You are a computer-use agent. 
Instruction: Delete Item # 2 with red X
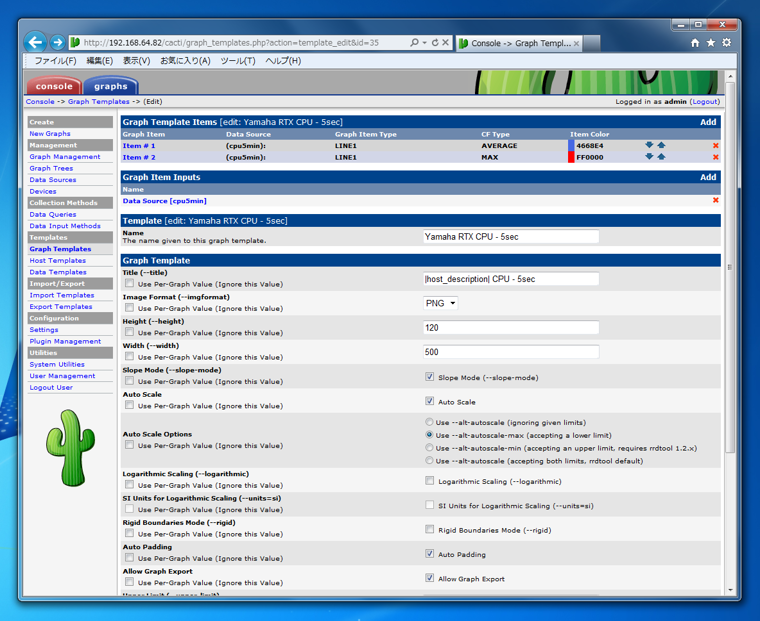tap(716, 157)
